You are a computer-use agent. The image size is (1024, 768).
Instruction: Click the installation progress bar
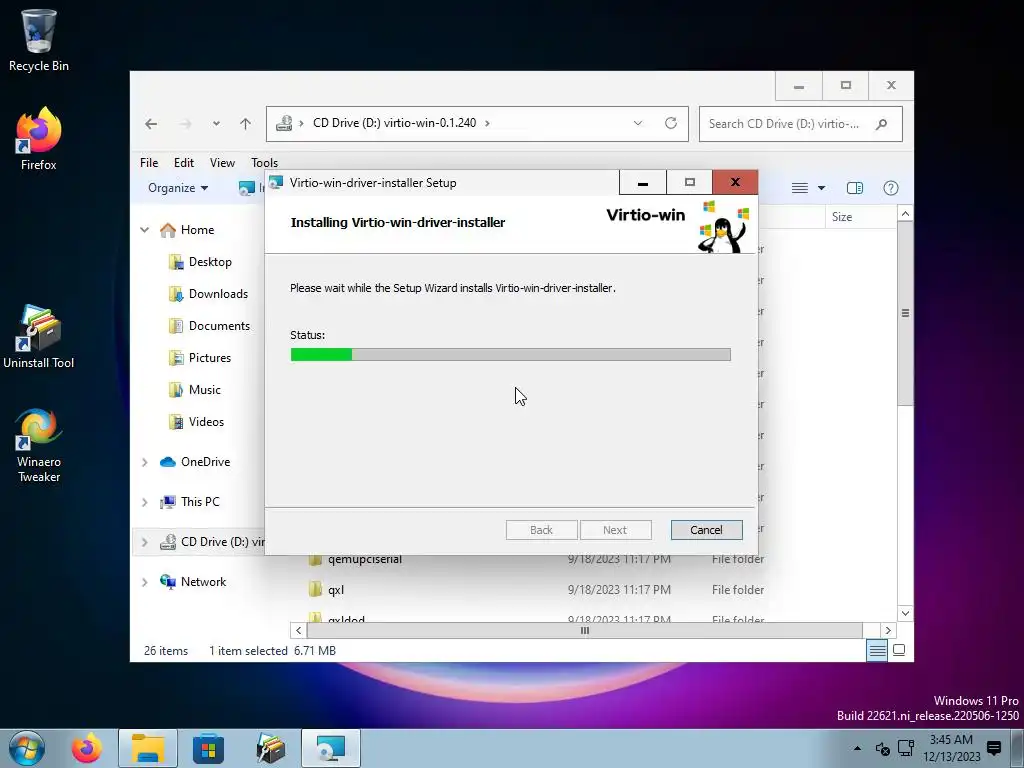(511, 355)
